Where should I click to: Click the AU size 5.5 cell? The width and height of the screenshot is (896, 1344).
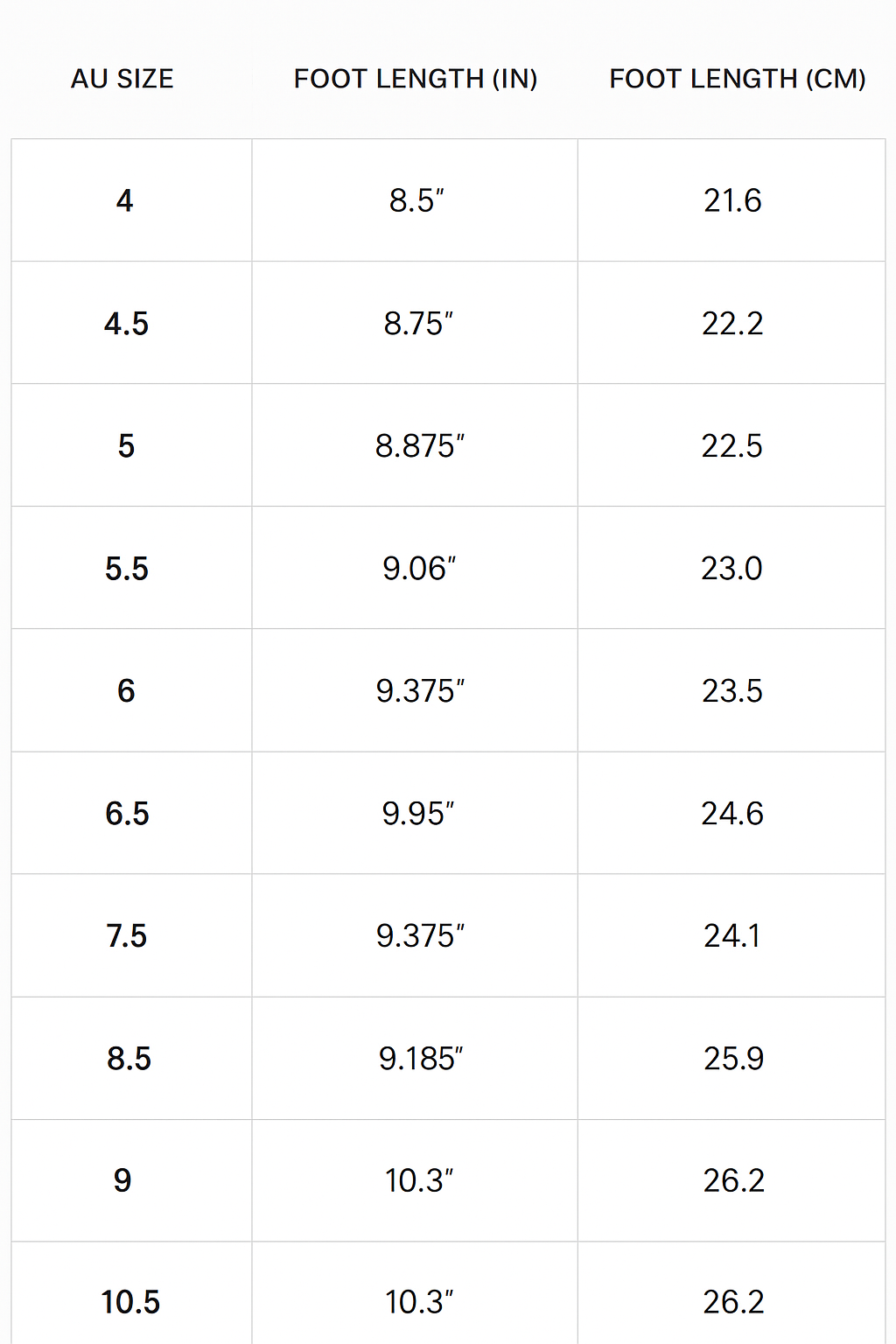127,569
